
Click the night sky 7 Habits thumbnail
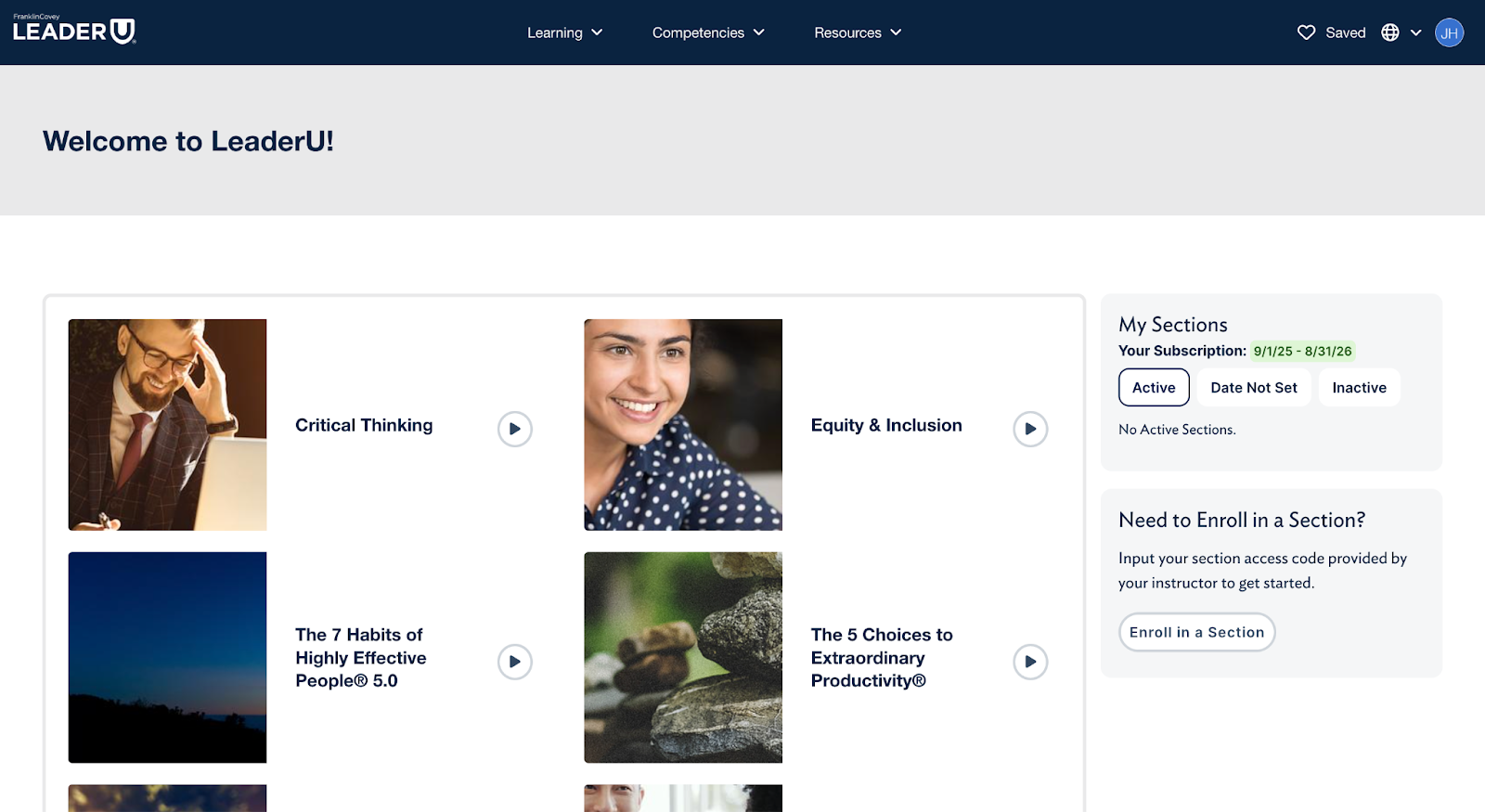(167, 657)
